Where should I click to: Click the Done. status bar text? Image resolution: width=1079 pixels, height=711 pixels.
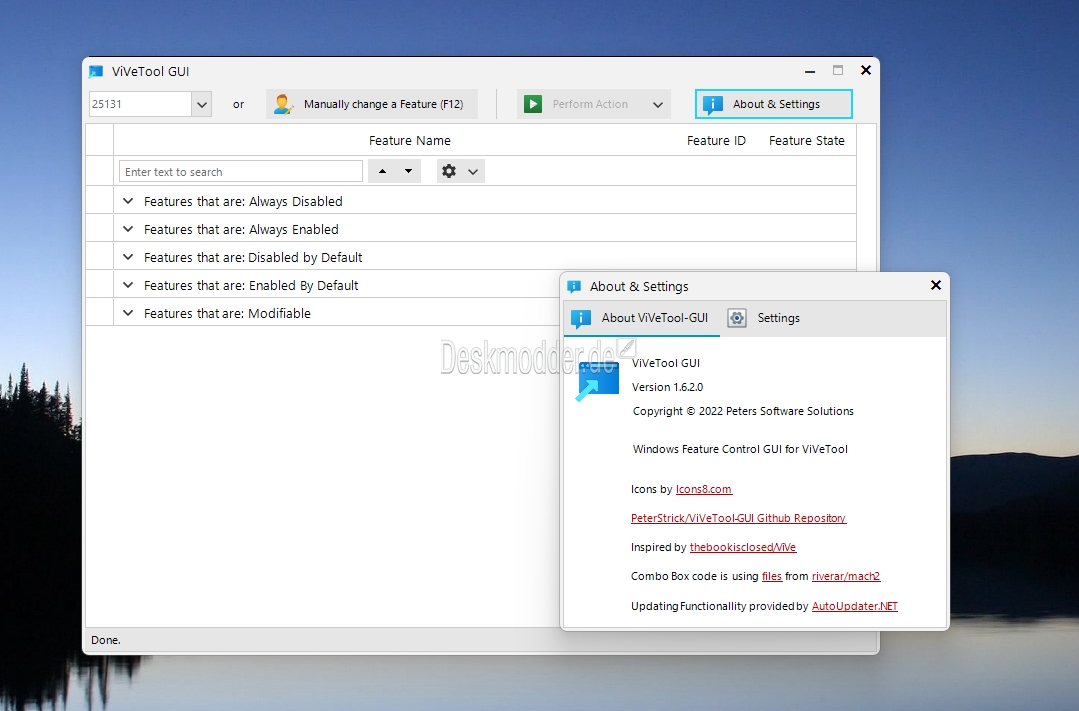[106, 640]
